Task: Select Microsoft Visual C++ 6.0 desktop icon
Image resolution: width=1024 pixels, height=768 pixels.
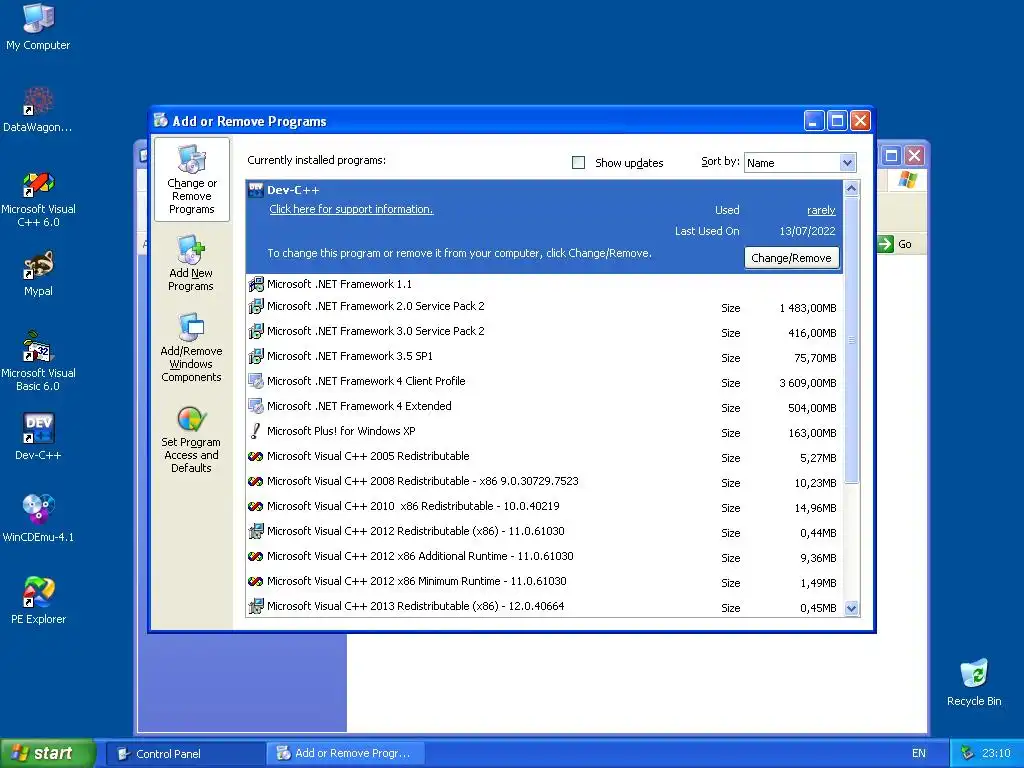Action: pyautogui.click(x=38, y=199)
